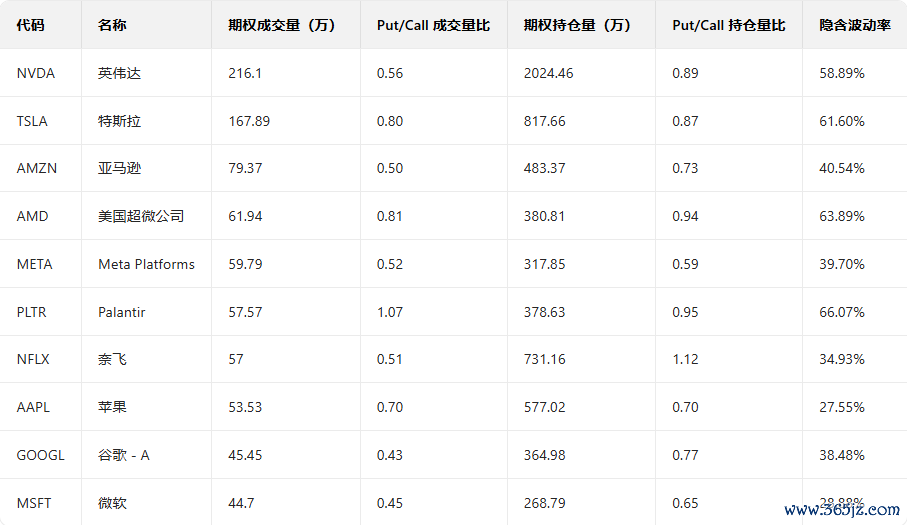Click the 代码 column header

point(31,25)
